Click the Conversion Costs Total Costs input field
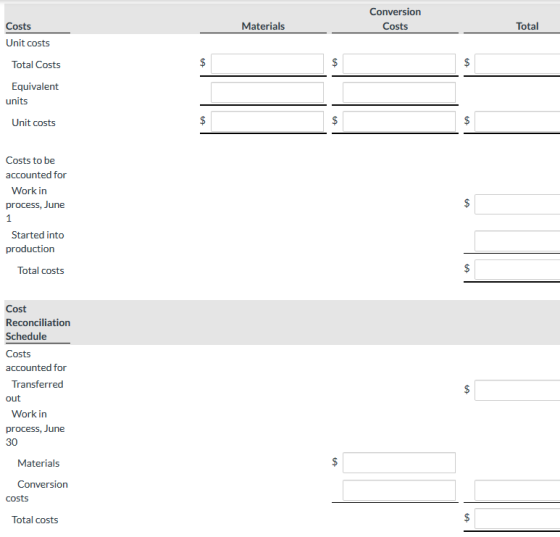 coord(399,64)
